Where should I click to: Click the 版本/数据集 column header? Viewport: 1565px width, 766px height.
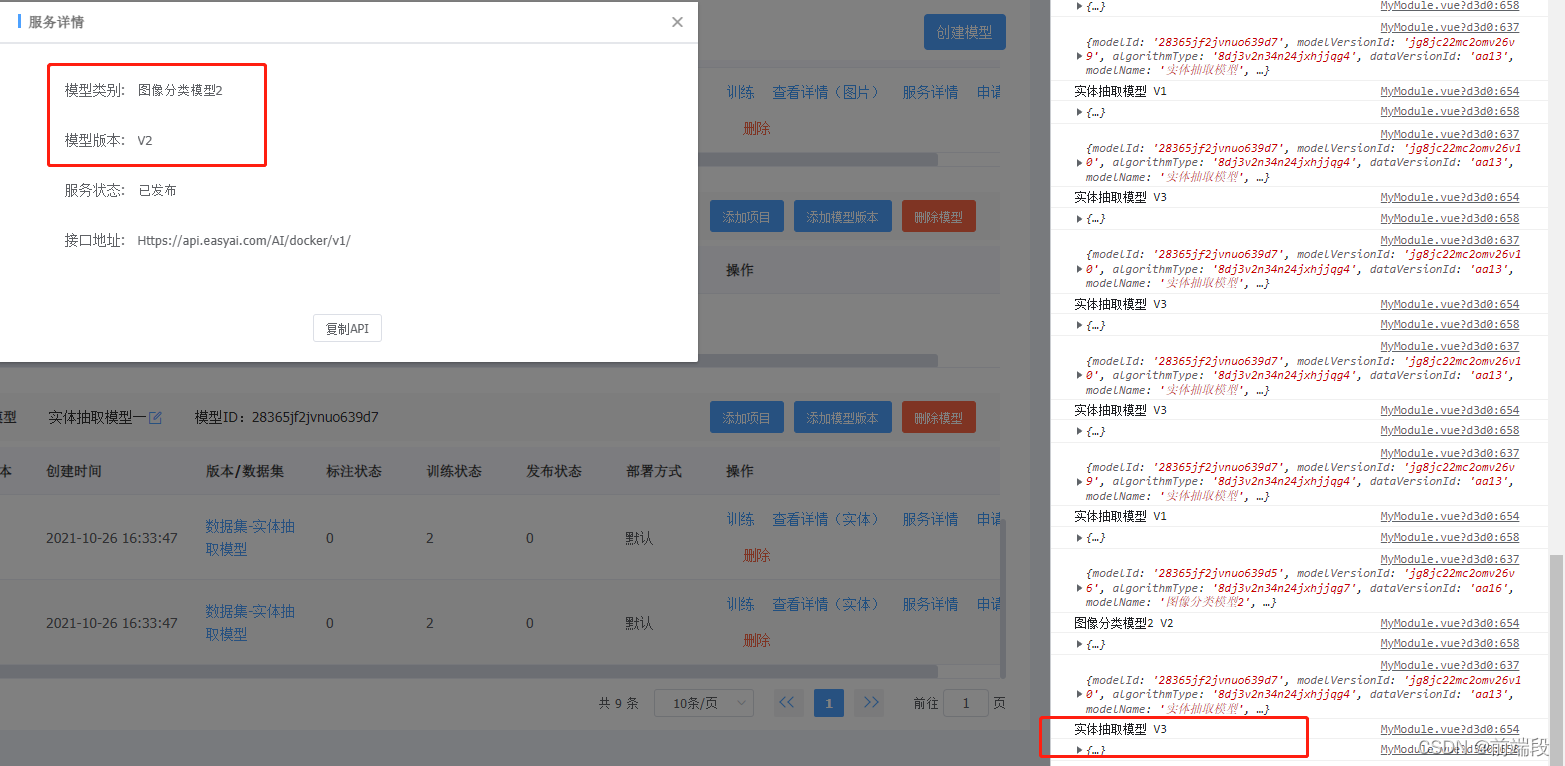pos(245,471)
